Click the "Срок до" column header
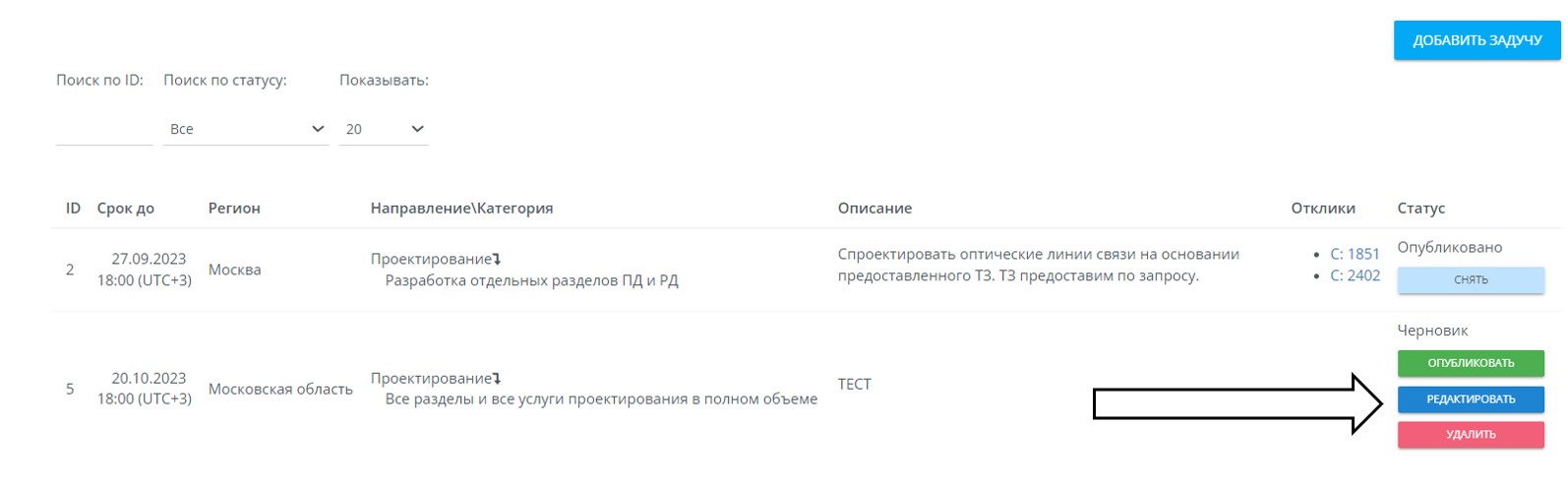Image resolution: width=1568 pixels, height=487 pixels. click(x=126, y=209)
